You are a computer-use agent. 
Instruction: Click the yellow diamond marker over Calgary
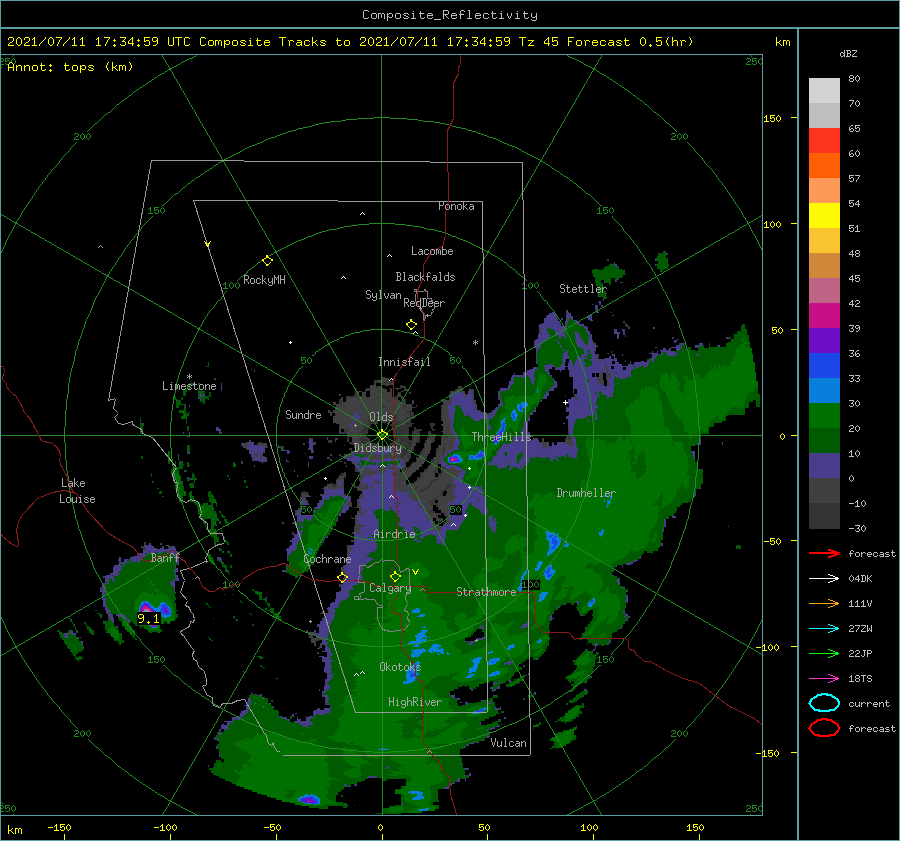(395, 576)
